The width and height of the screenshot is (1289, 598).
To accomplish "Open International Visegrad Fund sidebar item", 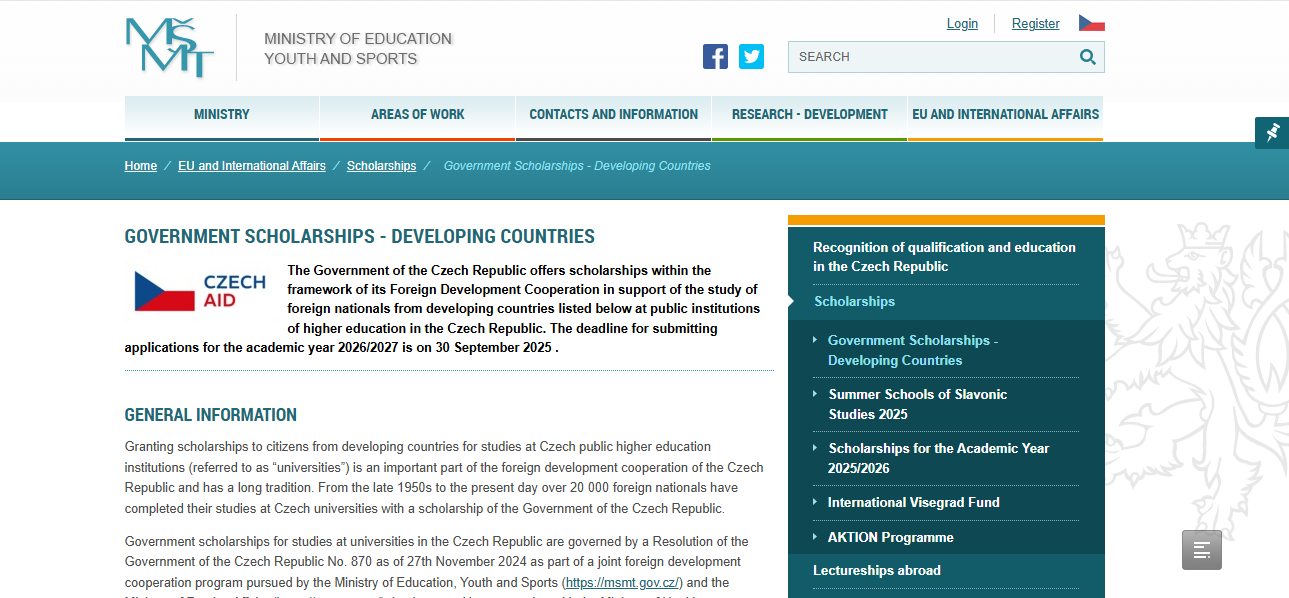I will click(x=913, y=502).
